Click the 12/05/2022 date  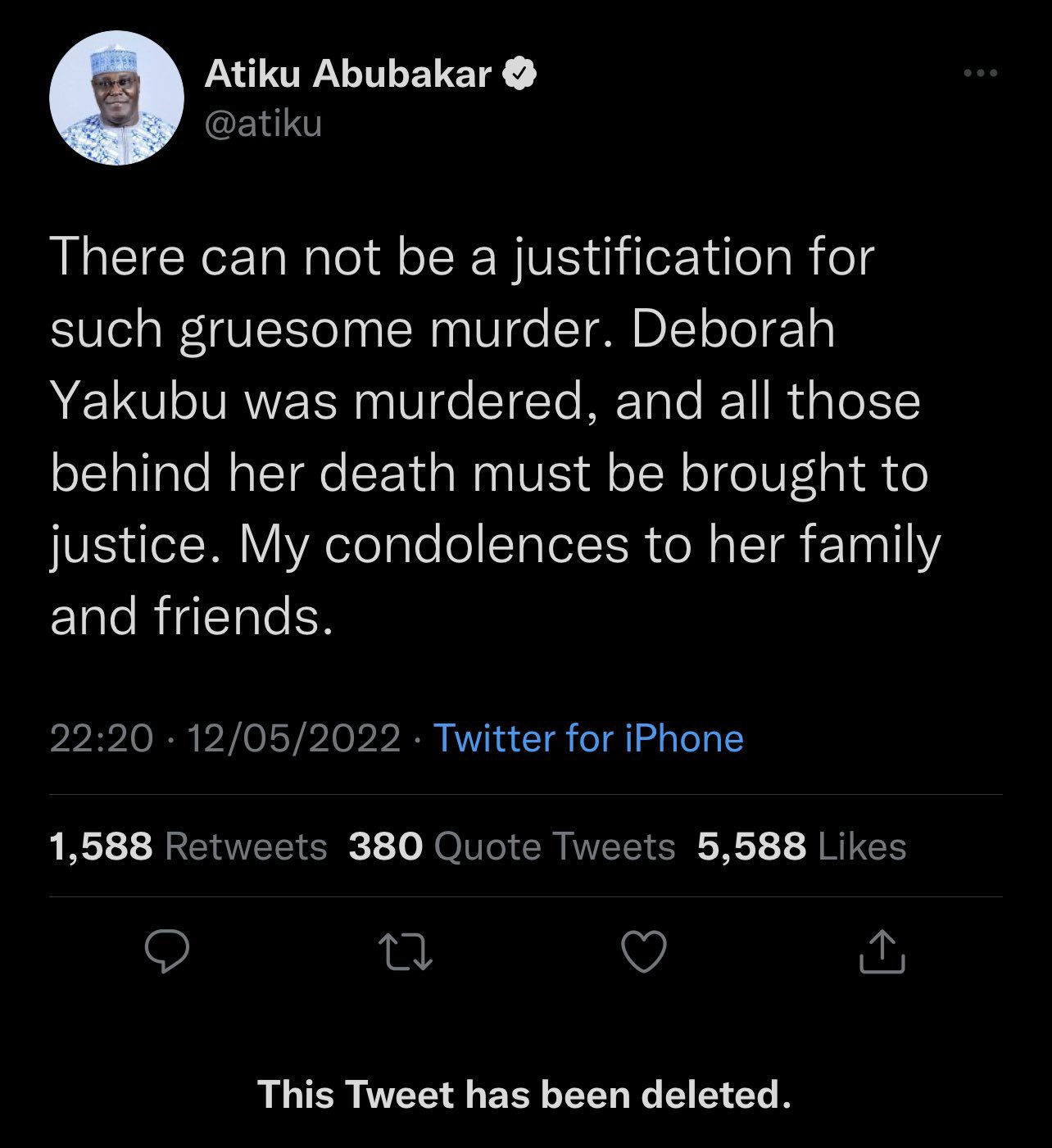(x=294, y=738)
